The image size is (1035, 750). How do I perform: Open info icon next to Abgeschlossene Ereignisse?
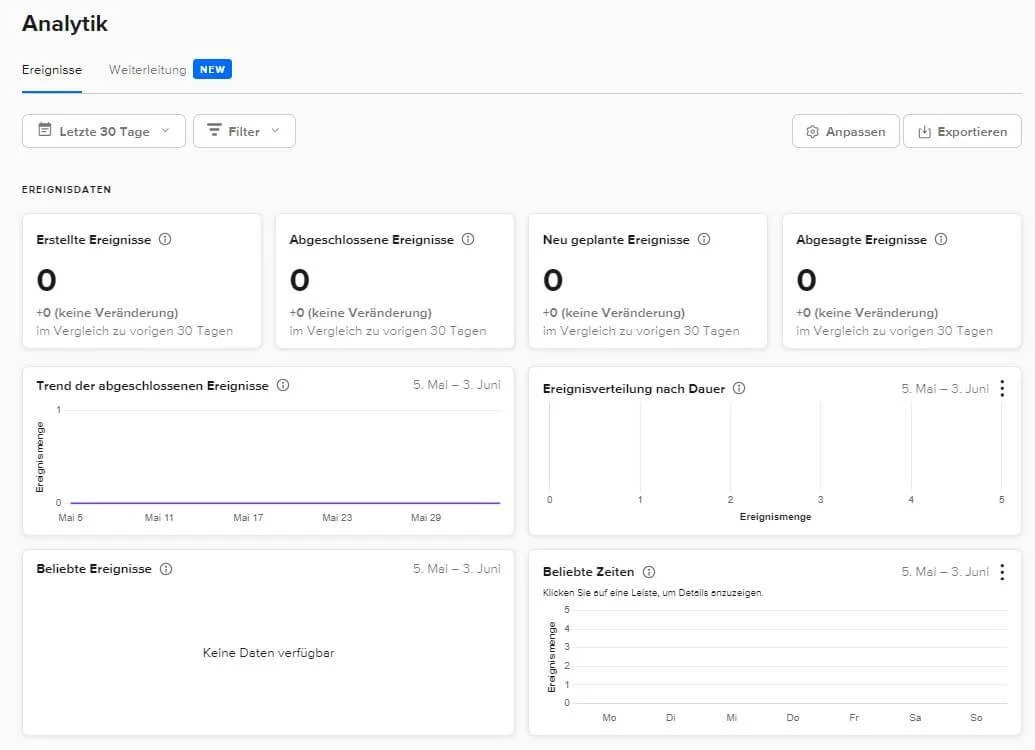pyautogui.click(x=468, y=239)
